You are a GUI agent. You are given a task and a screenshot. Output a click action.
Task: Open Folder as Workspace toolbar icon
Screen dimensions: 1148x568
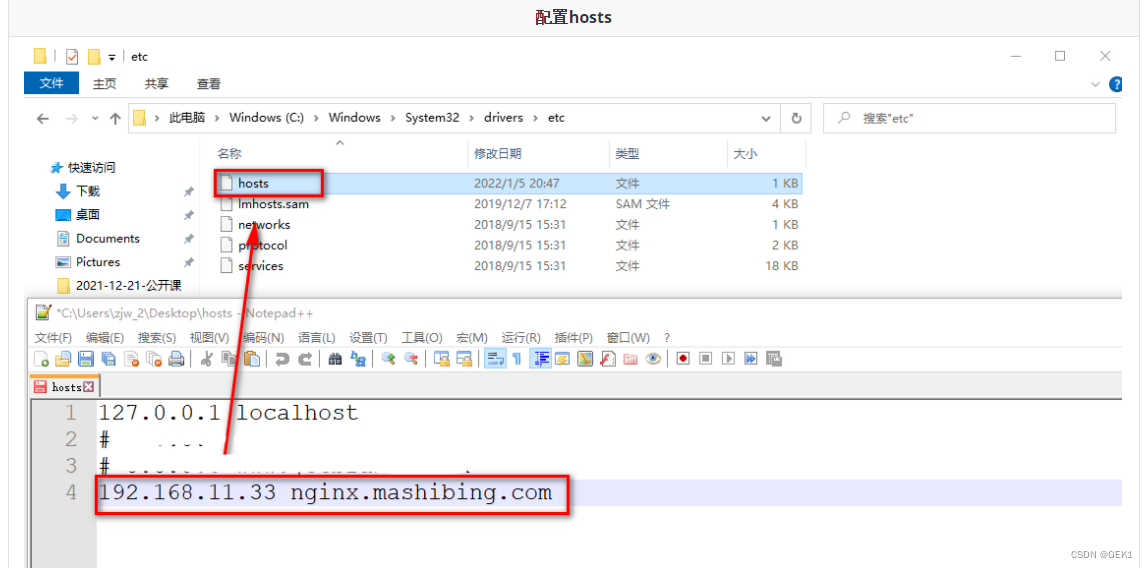630,359
